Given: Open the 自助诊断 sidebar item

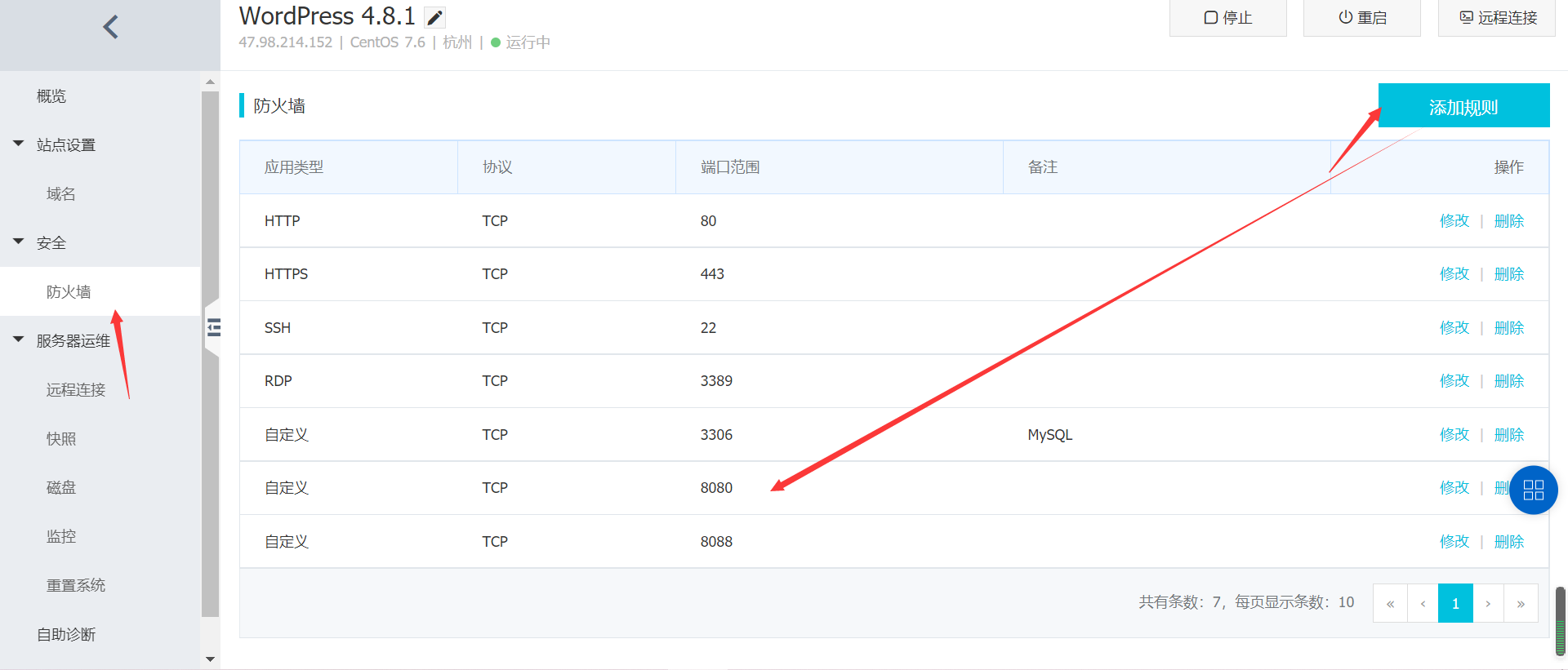Looking at the screenshot, I should pos(66,635).
